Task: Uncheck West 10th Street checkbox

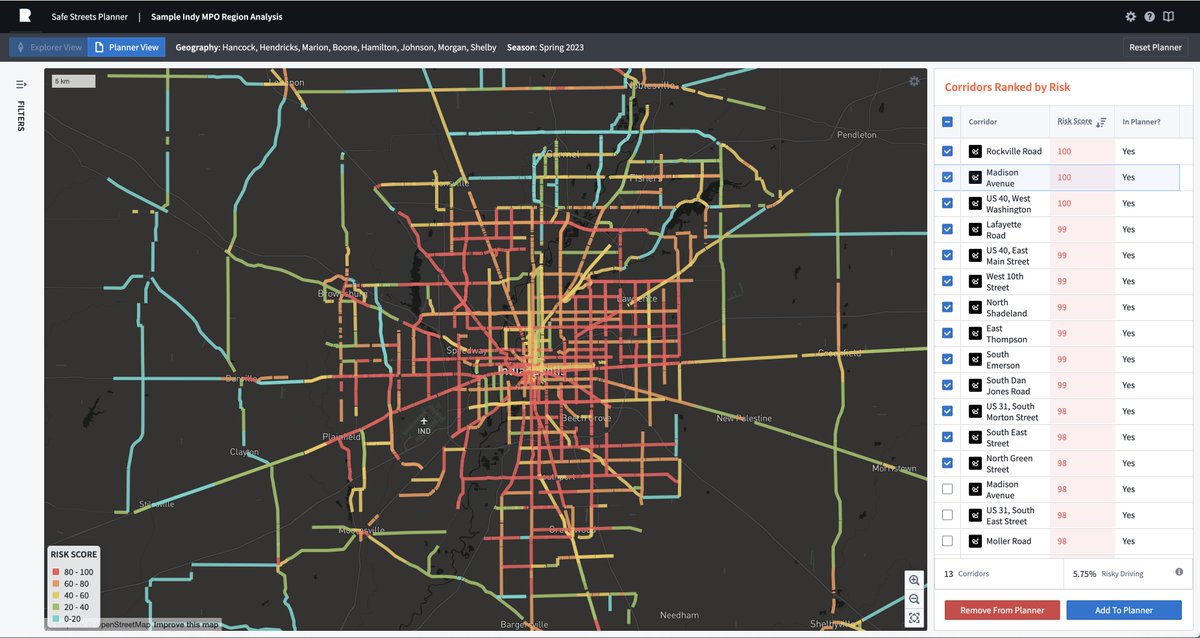Action: pos(947,281)
